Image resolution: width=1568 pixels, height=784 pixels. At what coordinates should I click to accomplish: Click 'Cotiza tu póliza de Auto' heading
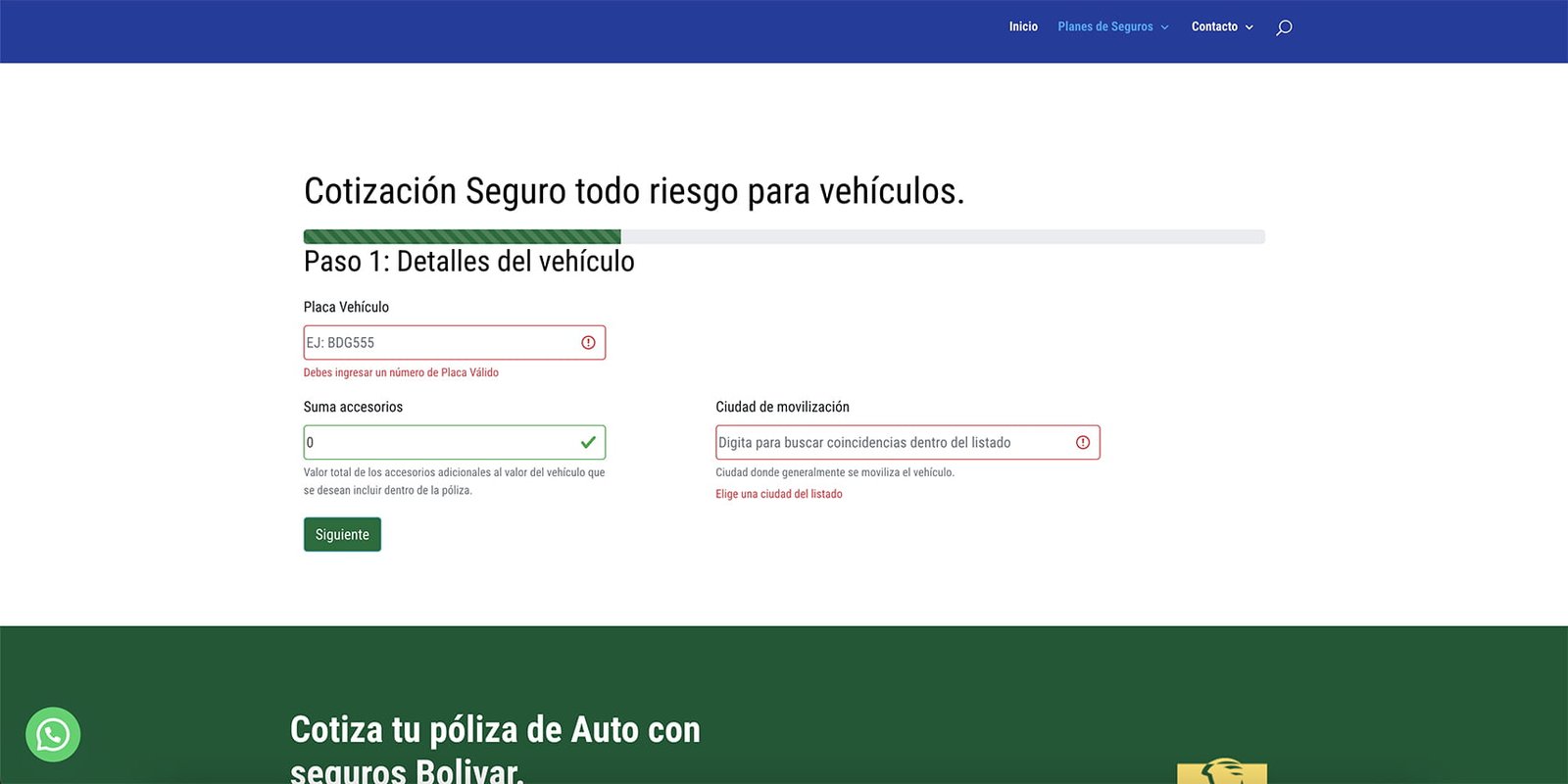click(x=495, y=750)
